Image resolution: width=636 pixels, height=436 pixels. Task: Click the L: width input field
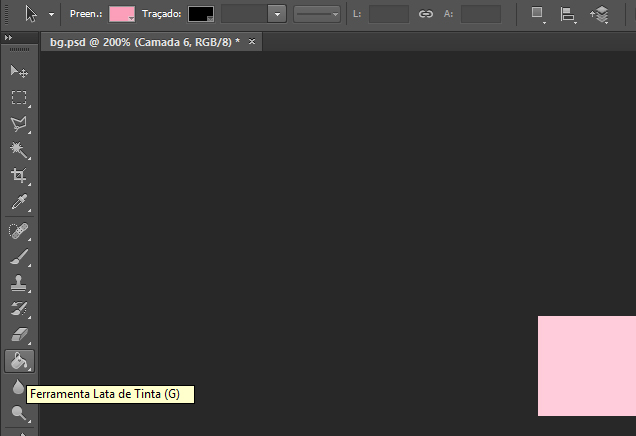pyautogui.click(x=389, y=14)
